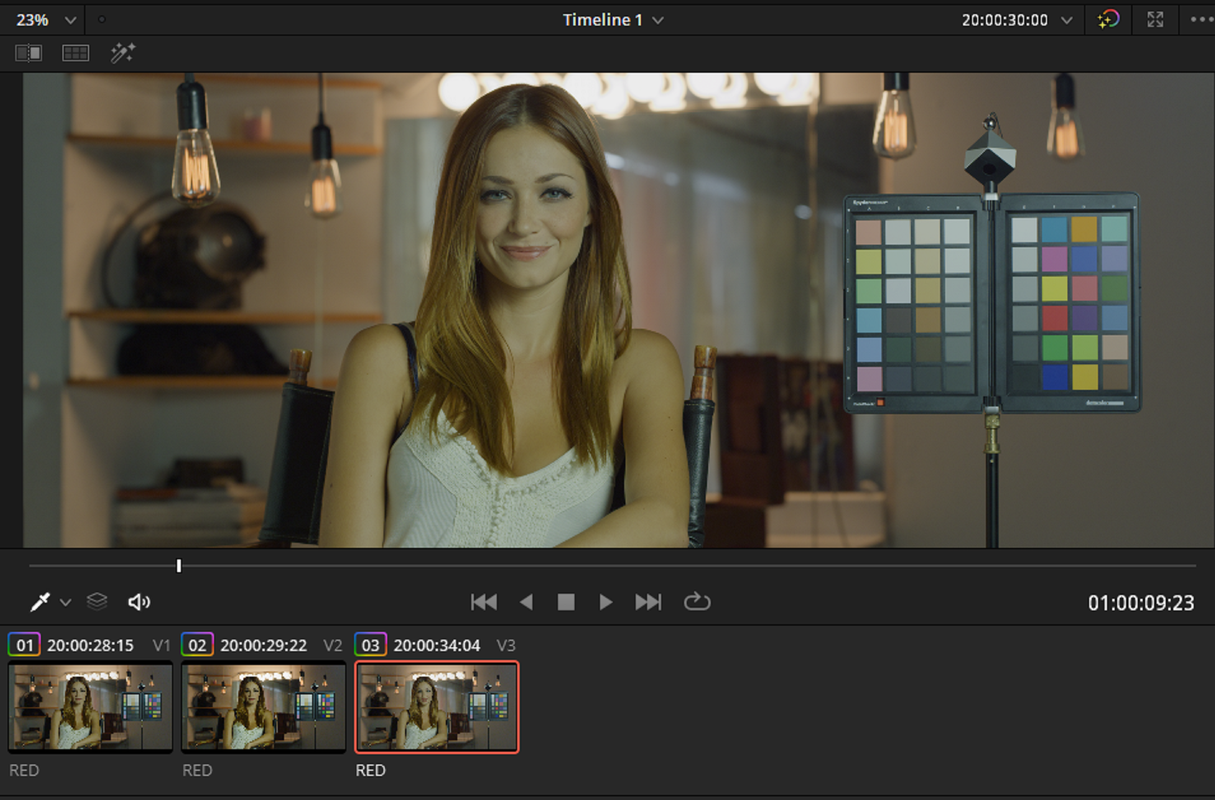The width and height of the screenshot is (1215, 800).
Task: Select clip 03 highlighted thumbnail
Action: [x=437, y=707]
